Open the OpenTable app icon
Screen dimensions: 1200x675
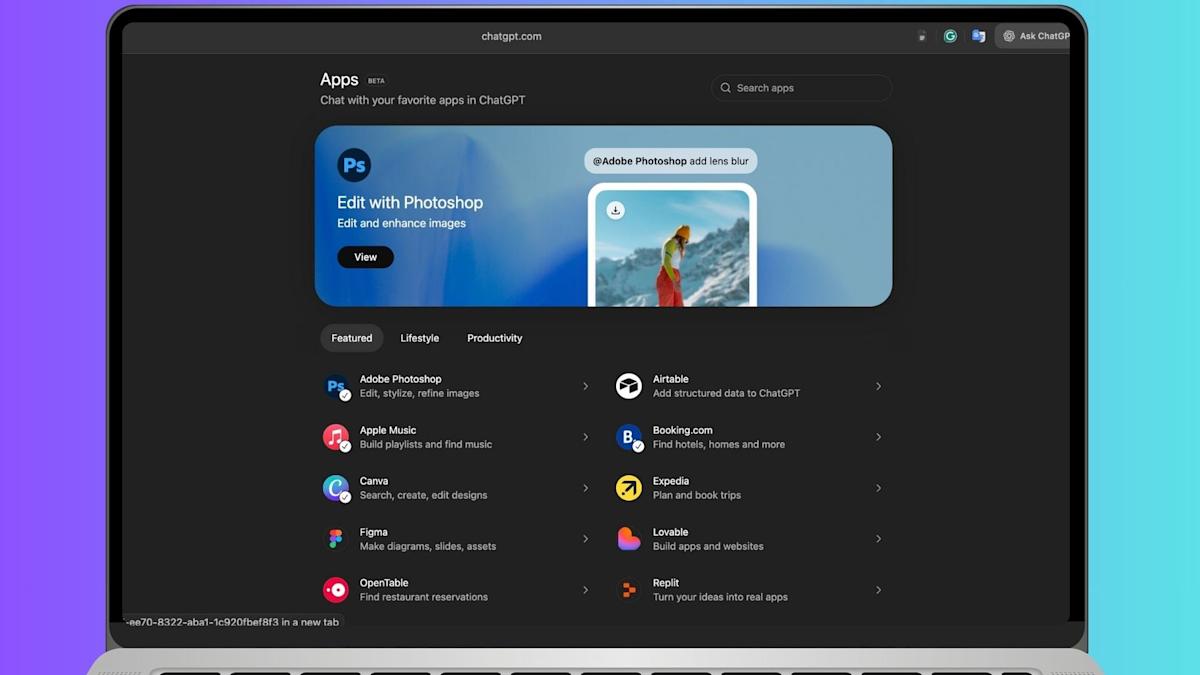coord(336,590)
